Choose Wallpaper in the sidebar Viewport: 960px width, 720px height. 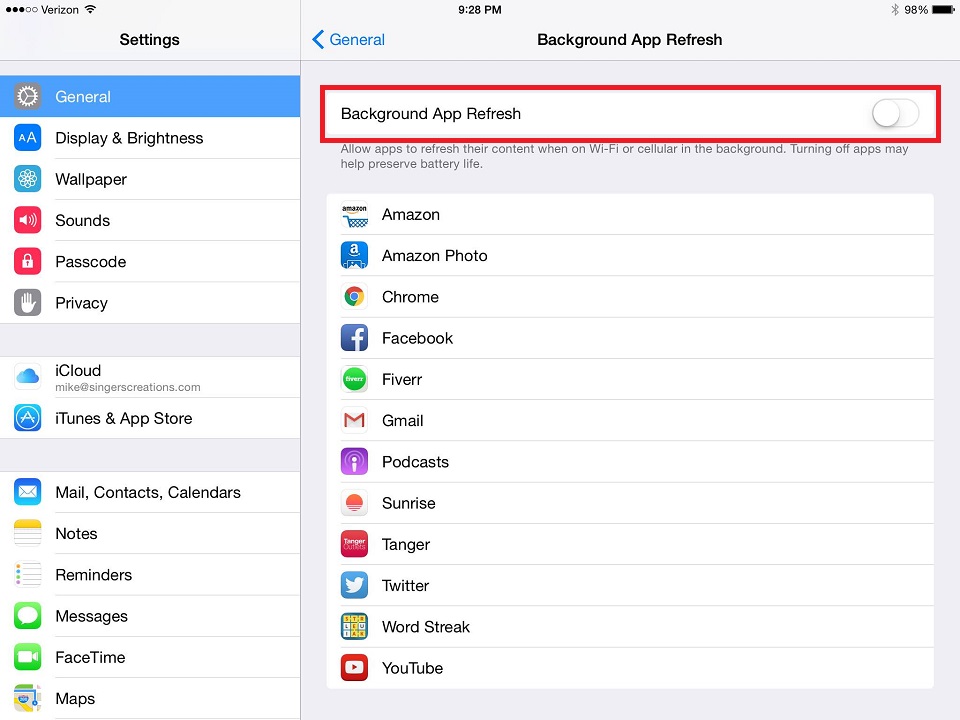150,179
